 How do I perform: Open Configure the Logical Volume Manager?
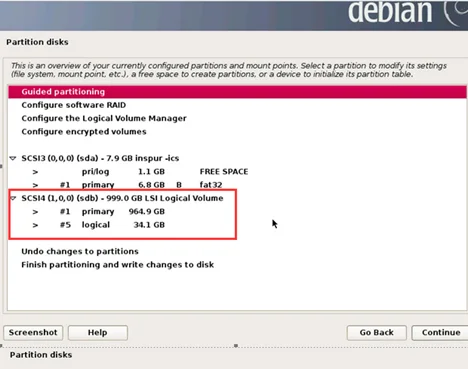104,118
